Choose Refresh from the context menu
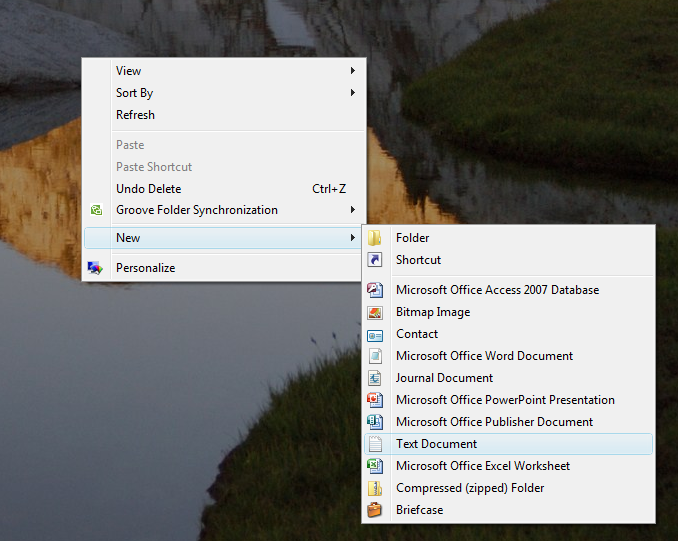The width and height of the screenshot is (678, 541). click(224, 115)
